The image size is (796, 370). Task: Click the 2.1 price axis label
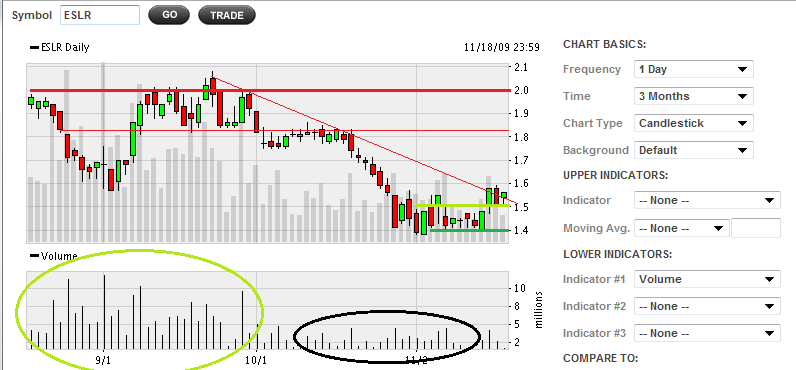pyautogui.click(x=521, y=67)
